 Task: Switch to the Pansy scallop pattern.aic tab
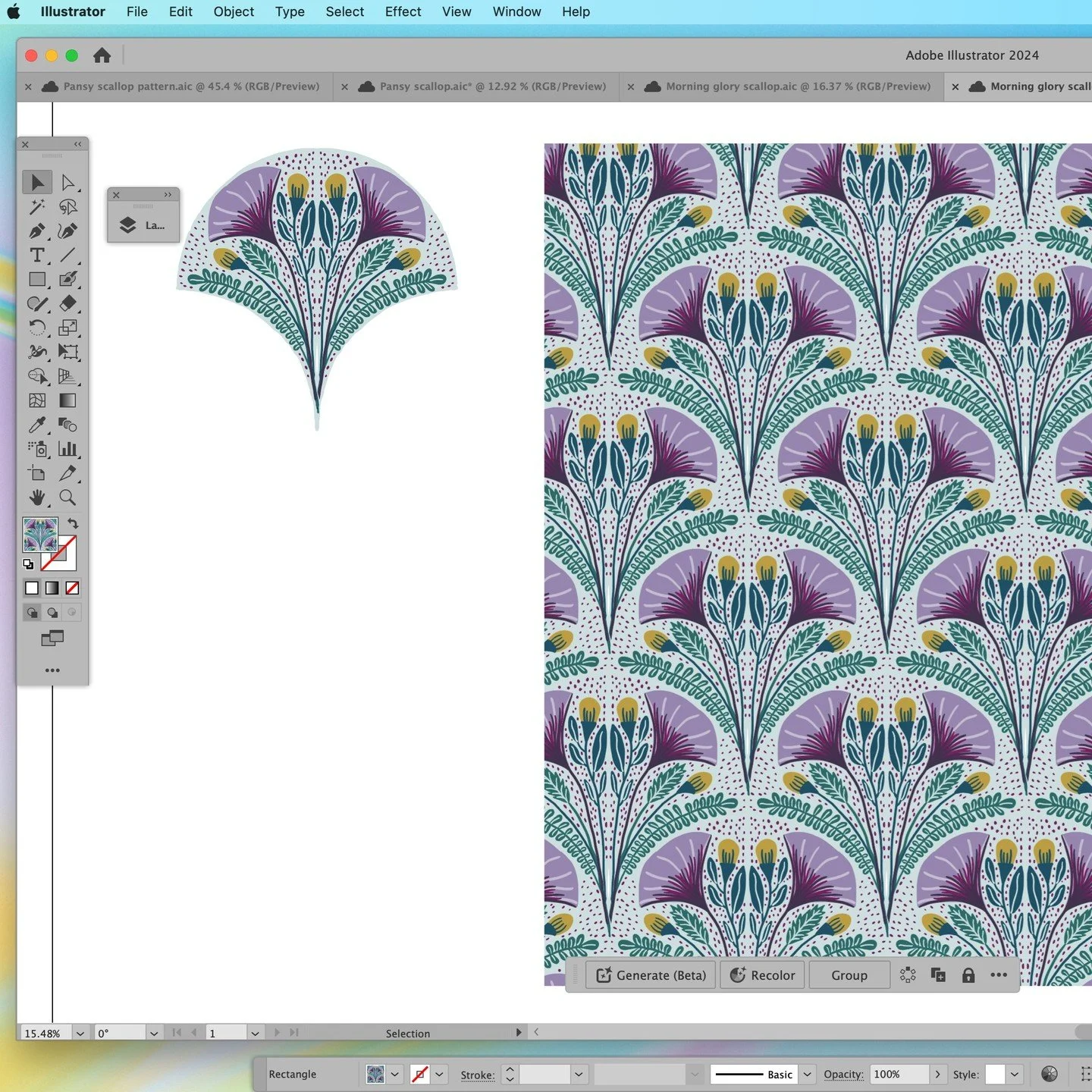point(190,86)
